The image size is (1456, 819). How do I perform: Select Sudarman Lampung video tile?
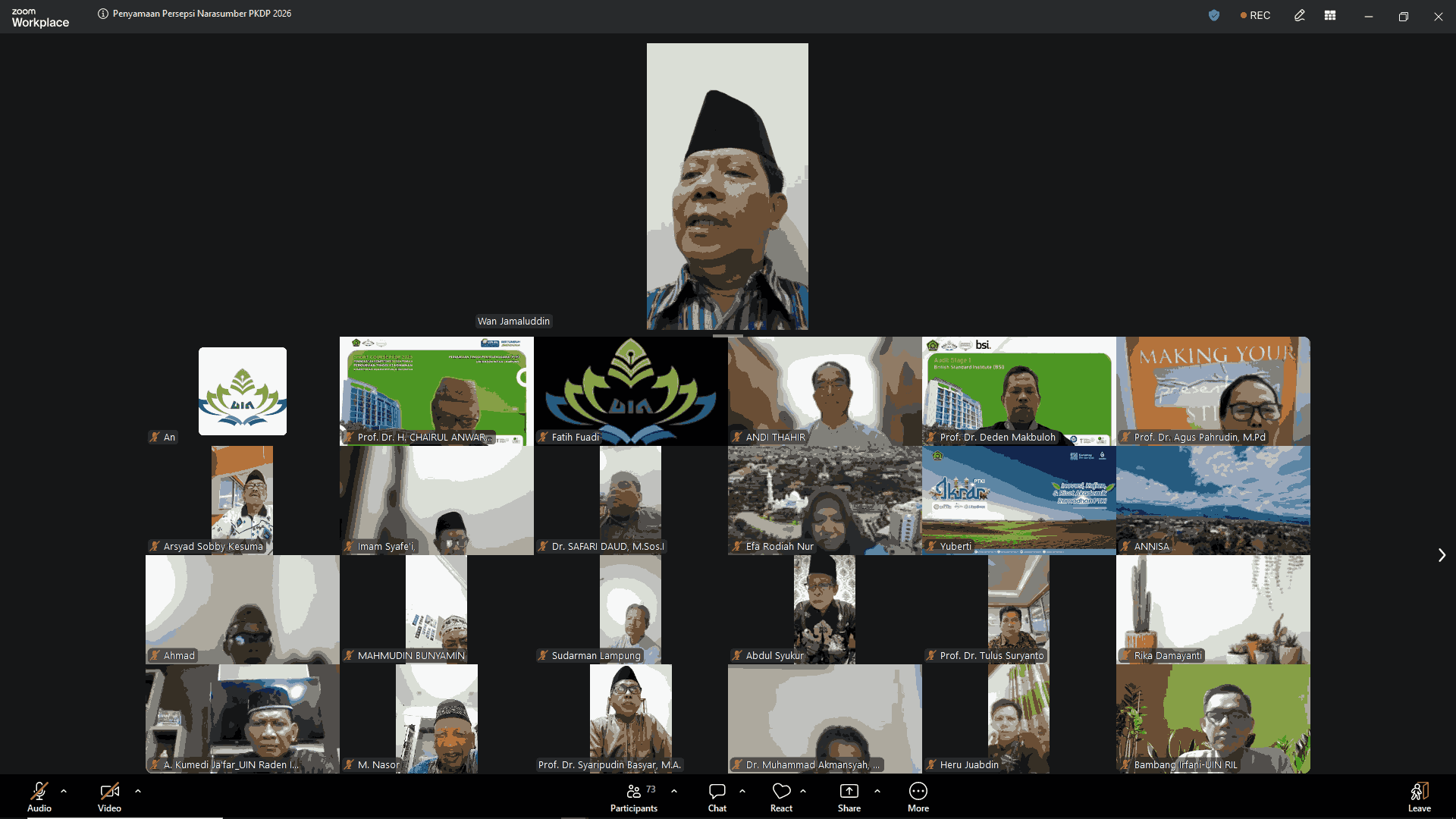click(x=631, y=610)
